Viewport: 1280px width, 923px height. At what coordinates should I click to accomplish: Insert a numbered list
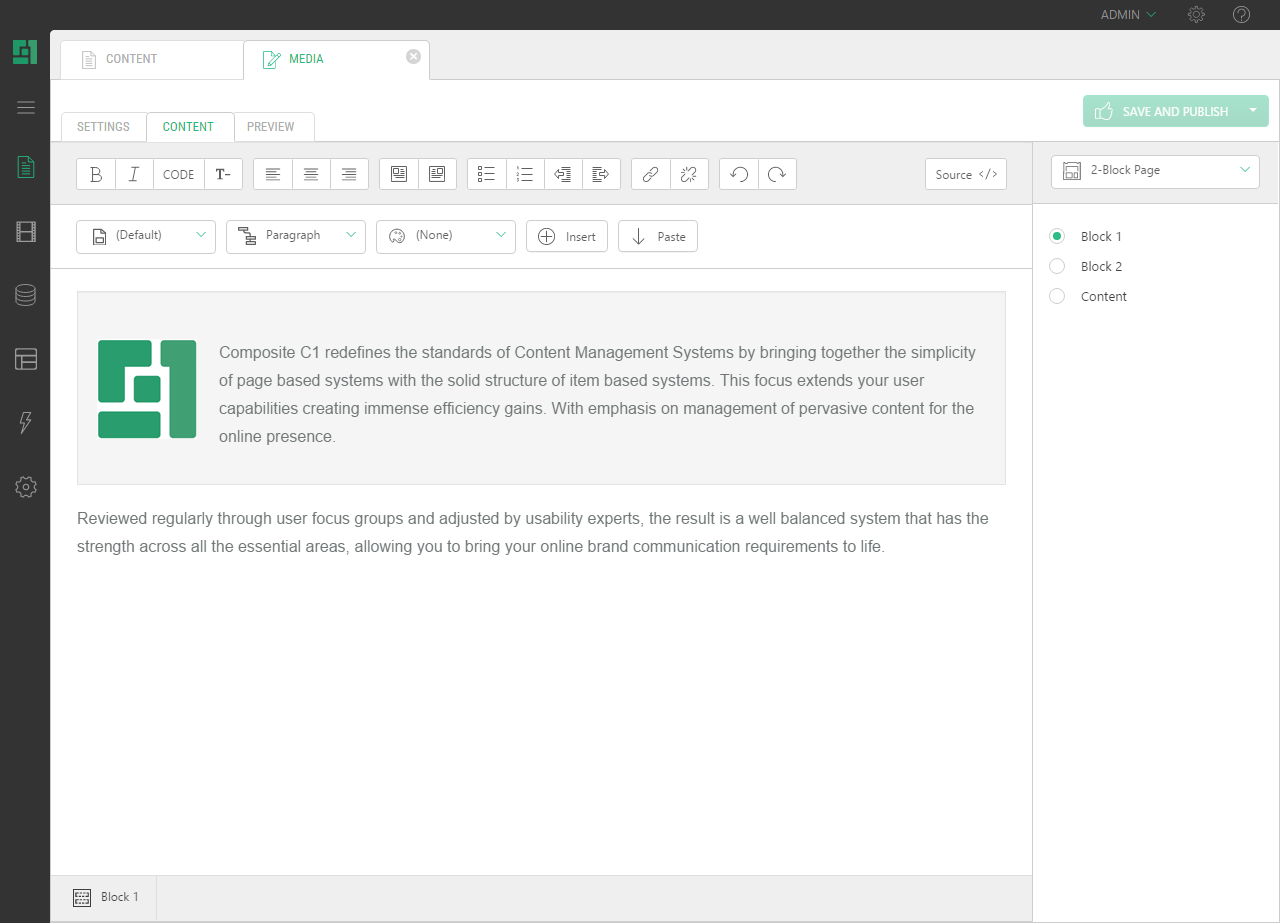525,174
